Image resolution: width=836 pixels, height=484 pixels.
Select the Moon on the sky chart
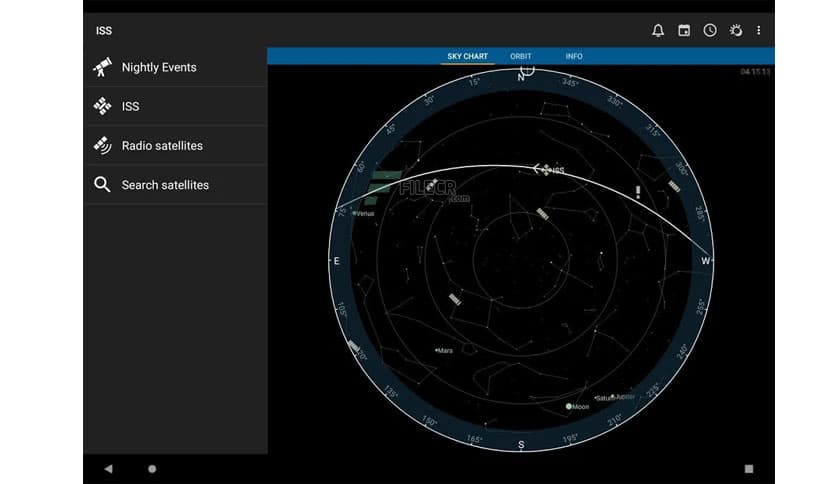point(569,407)
